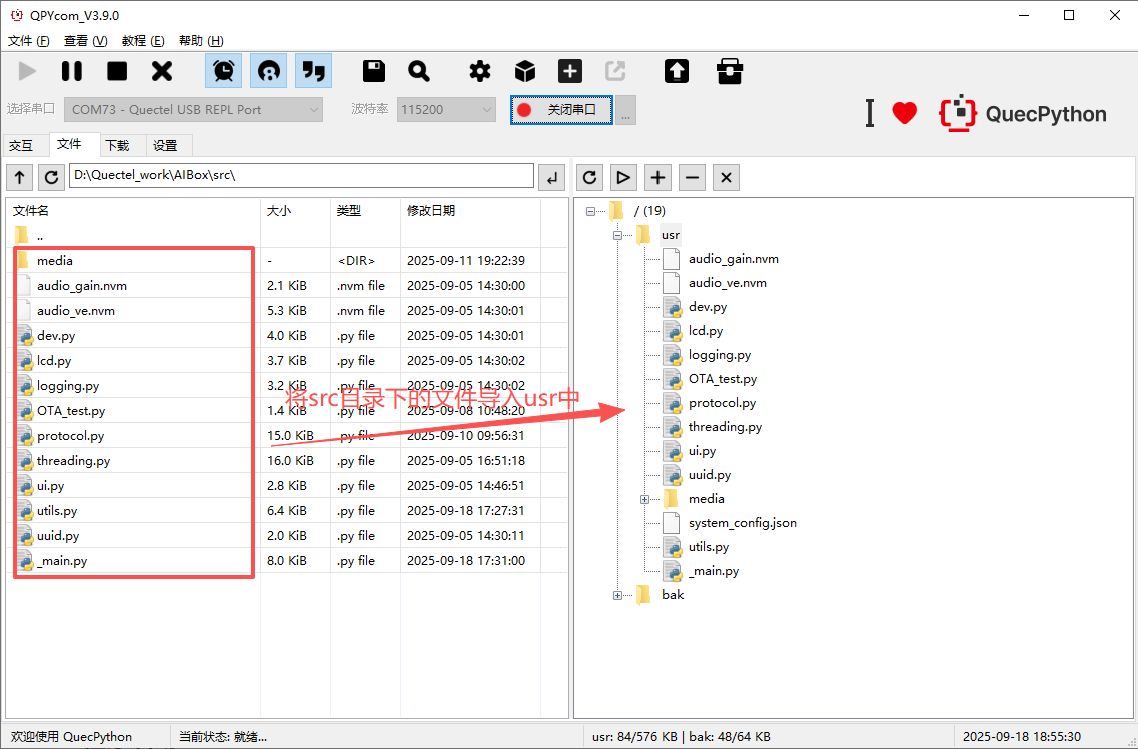Click the plus button above device tree
The width and height of the screenshot is (1138, 749).
(657, 177)
